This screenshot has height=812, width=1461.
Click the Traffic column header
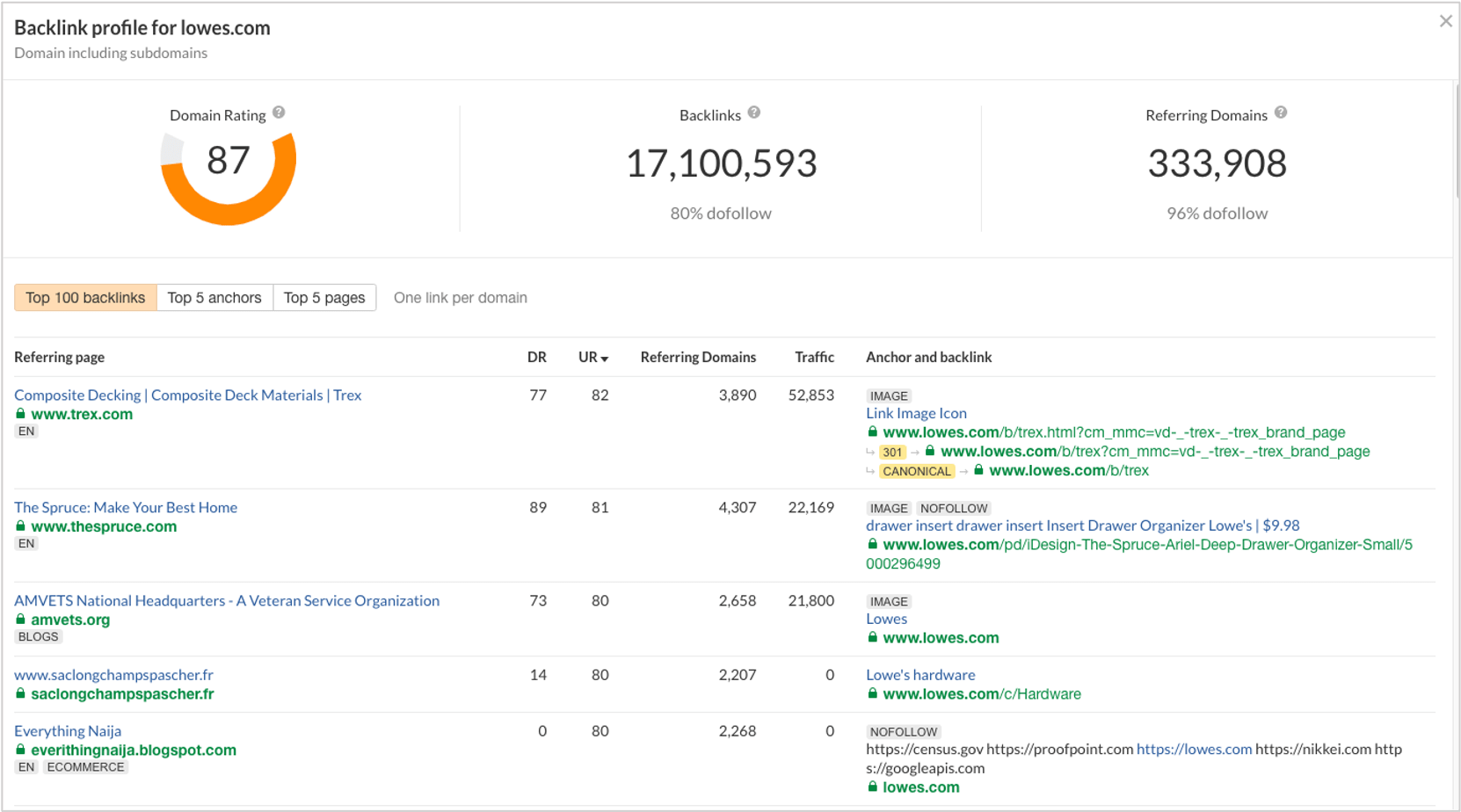[x=814, y=357]
